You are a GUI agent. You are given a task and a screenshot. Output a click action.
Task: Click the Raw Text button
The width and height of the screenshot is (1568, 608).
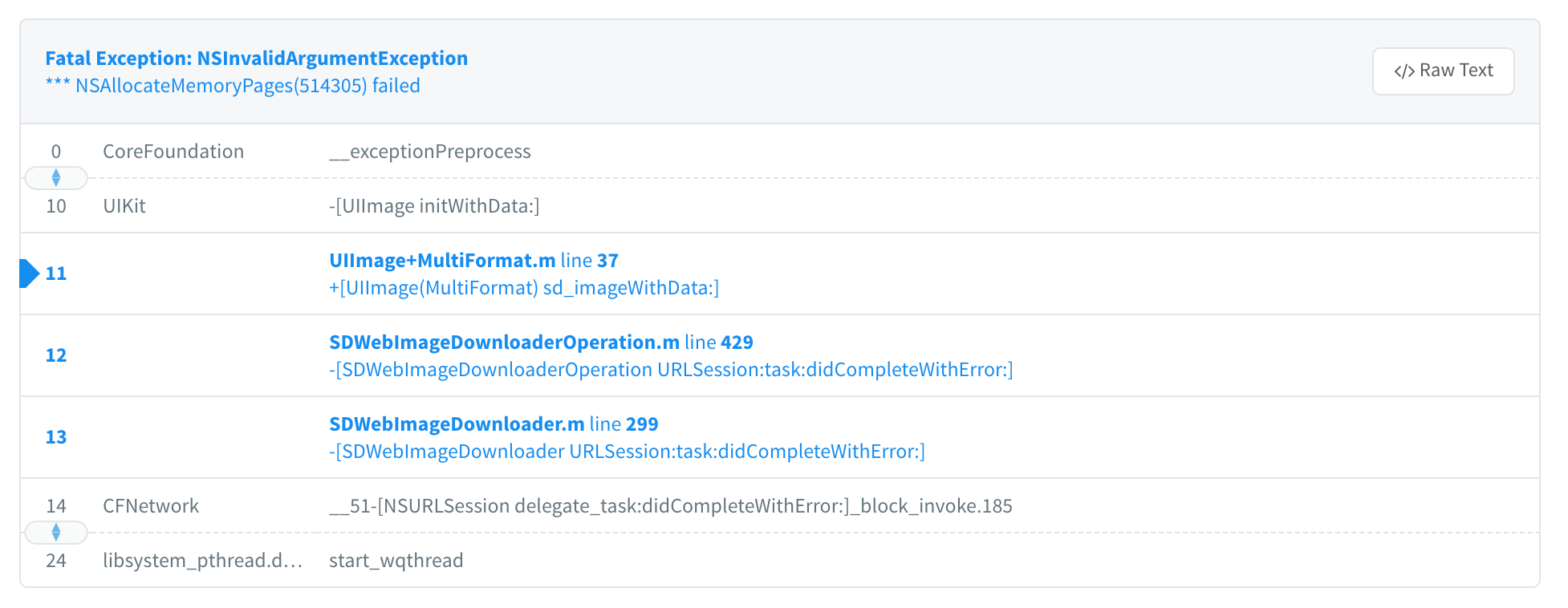coord(1443,71)
